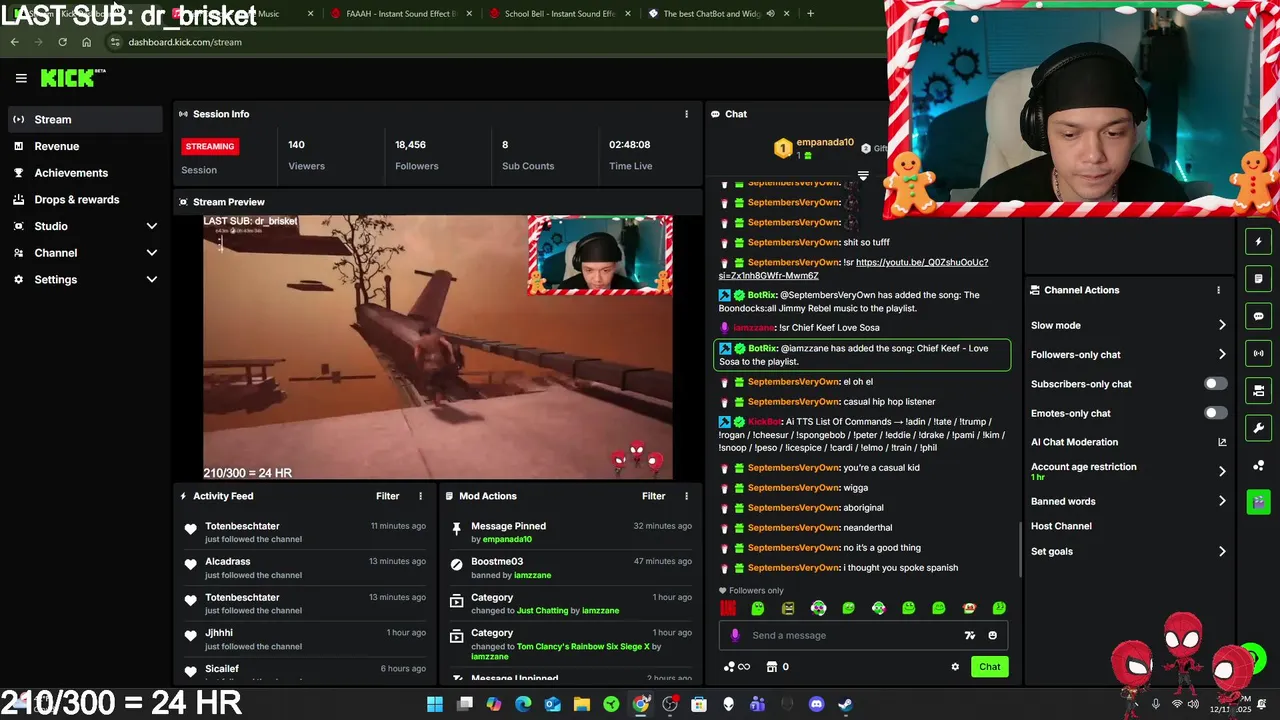Open Slow mode options chevron
The width and height of the screenshot is (1280, 720).
tap(1222, 325)
